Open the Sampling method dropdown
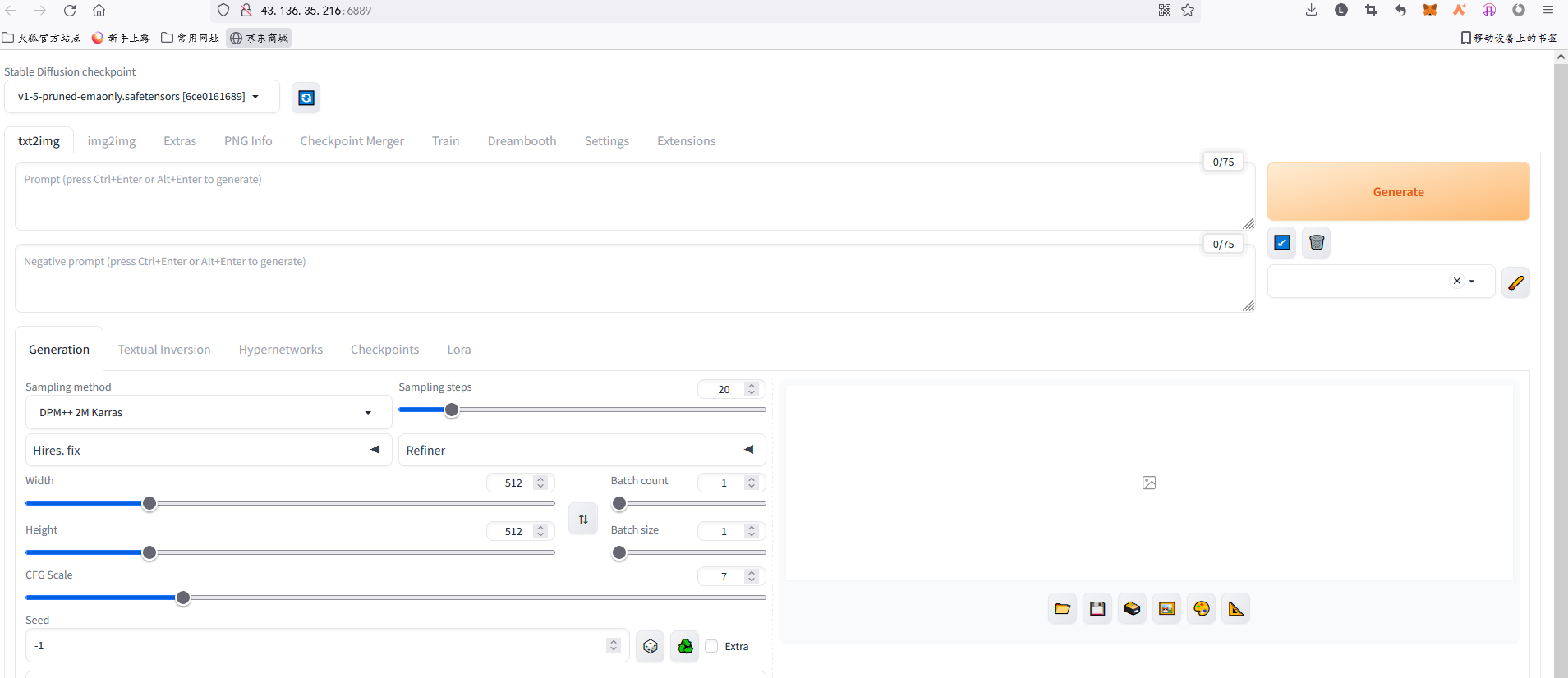Viewport: 1568px width, 678px height. (209, 413)
